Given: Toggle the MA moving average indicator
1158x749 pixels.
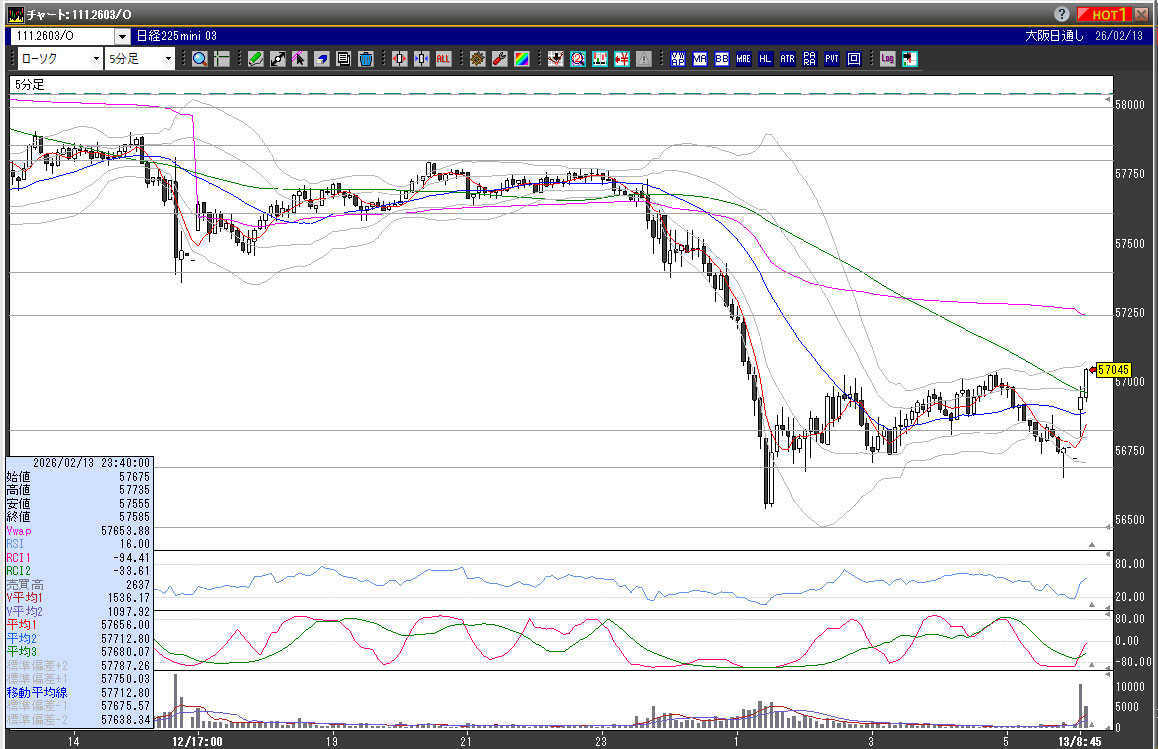Looking at the screenshot, I should tap(700, 59).
